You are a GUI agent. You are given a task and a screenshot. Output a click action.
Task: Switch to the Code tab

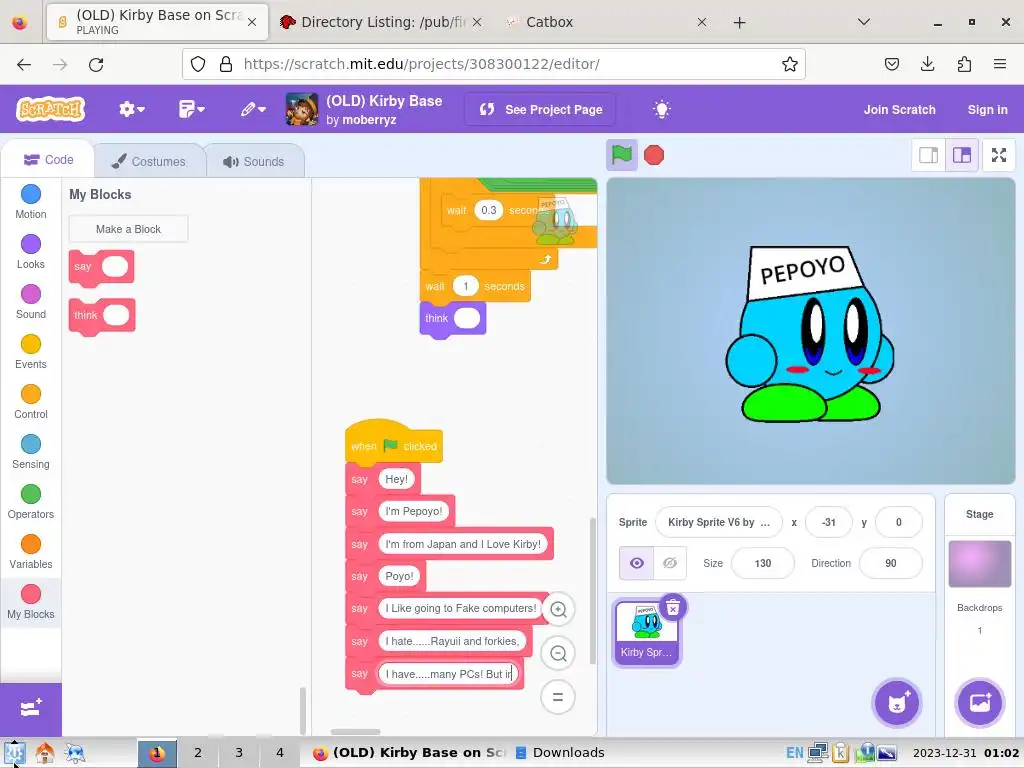(48, 160)
